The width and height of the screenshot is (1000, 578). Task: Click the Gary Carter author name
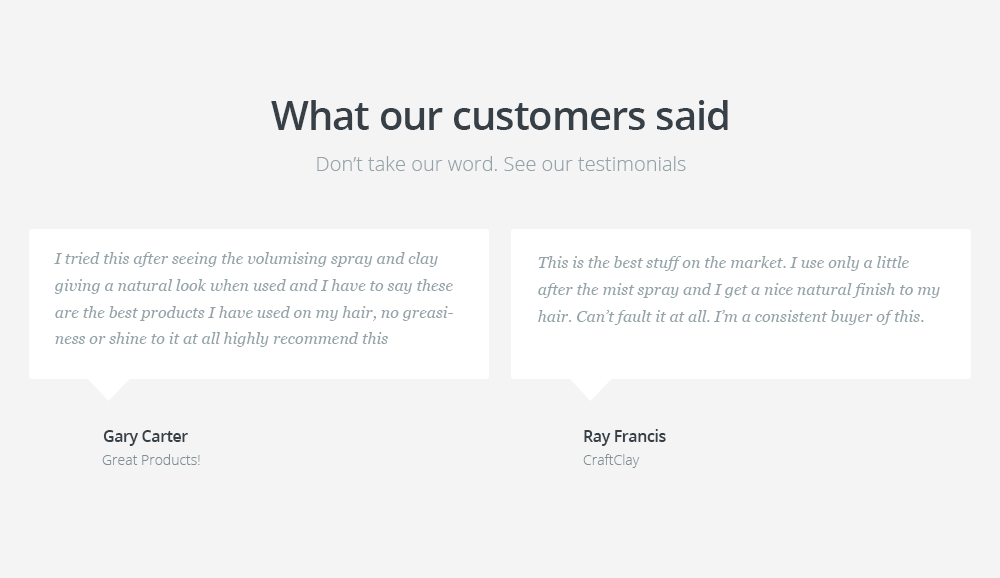(145, 436)
